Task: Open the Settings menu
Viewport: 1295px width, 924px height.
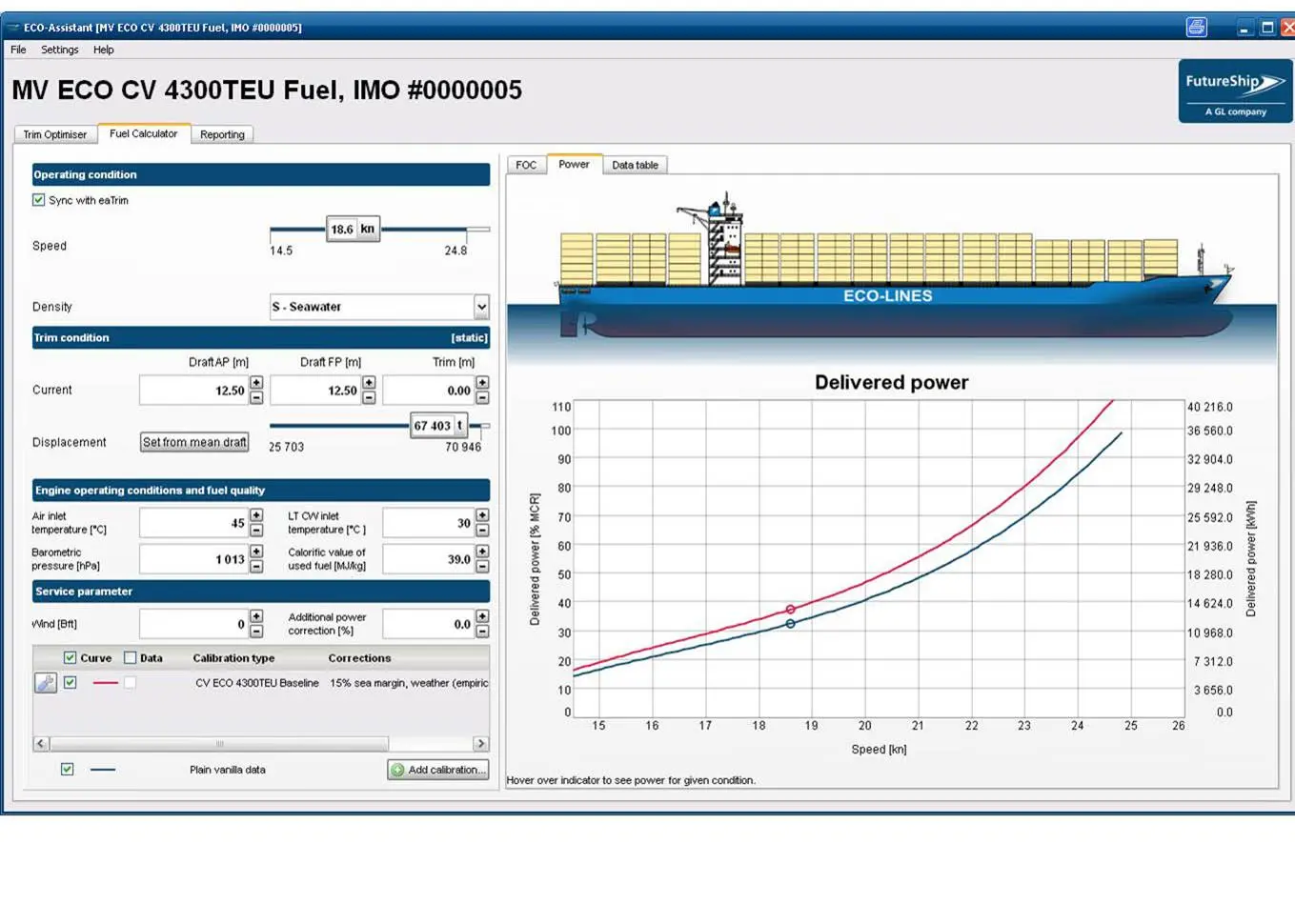Action: [x=60, y=50]
